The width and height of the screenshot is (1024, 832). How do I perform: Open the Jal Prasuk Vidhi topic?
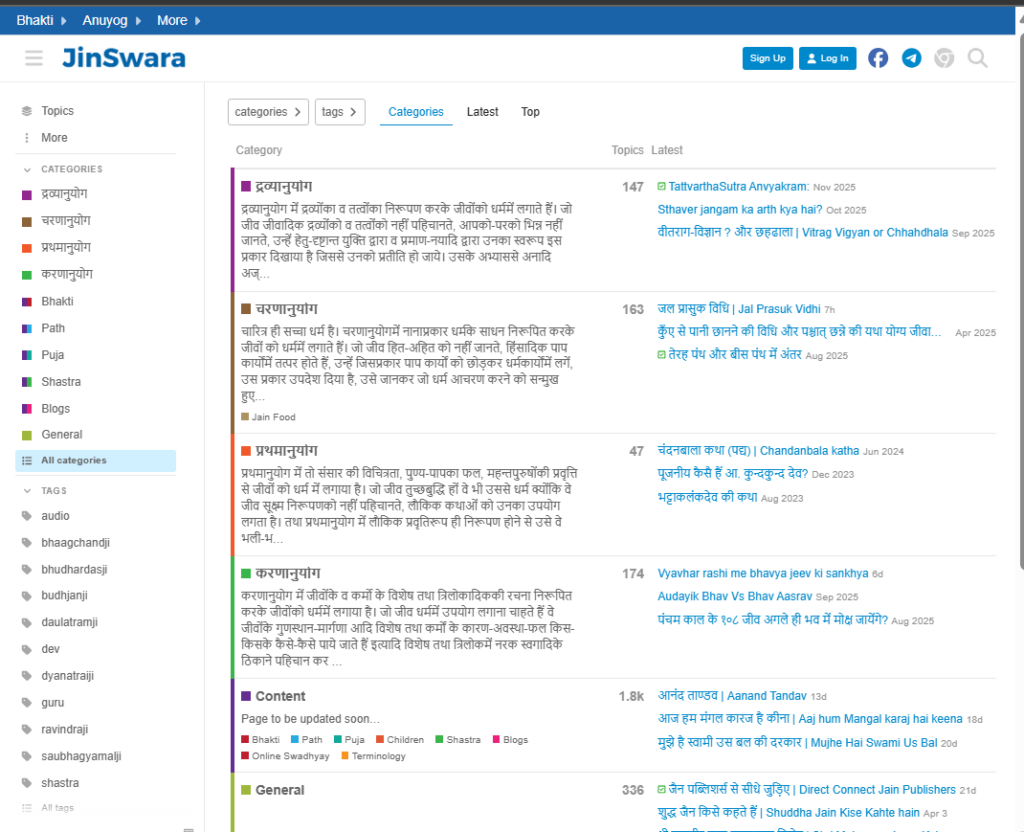coord(739,309)
